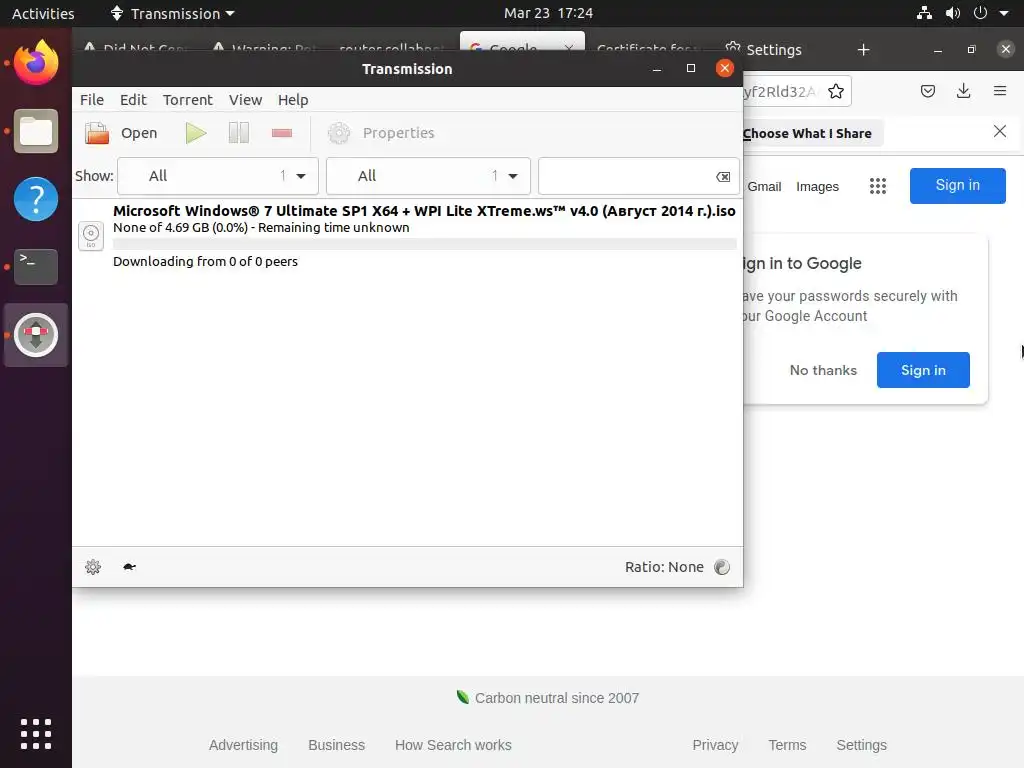Open Settings in the Google footer
Viewport: 1024px width, 768px height.
point(861,745)
